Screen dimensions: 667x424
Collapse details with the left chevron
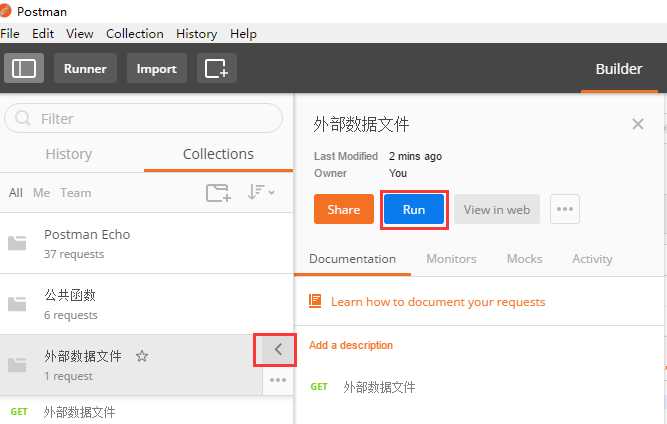coord(278,350)
